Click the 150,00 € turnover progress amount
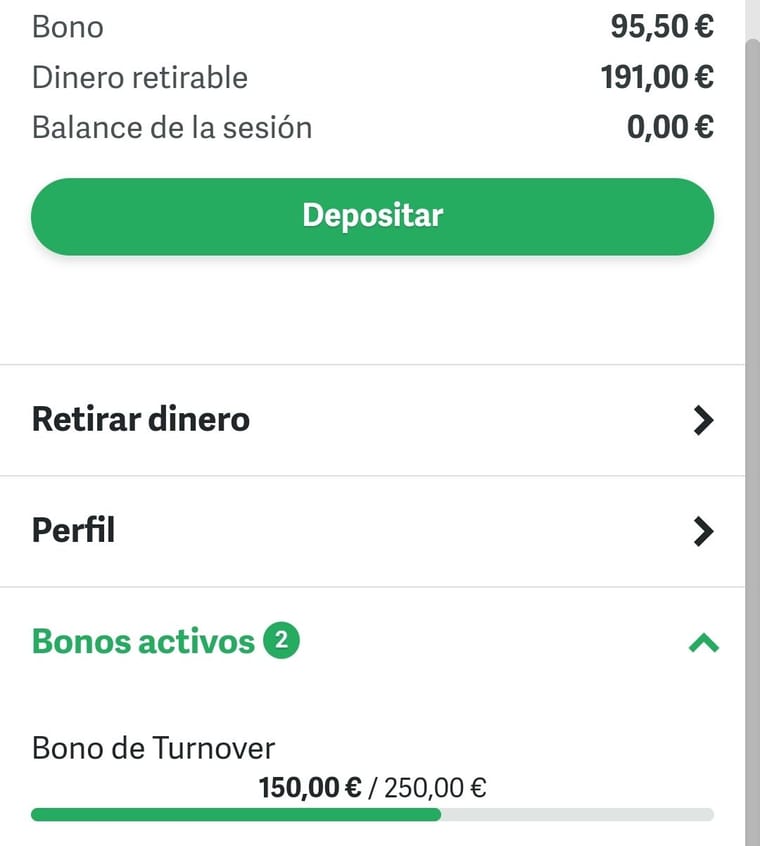Image resolution: width=760 pixels, height=846 pixels. pyautogui.click(x=310, y=788)
